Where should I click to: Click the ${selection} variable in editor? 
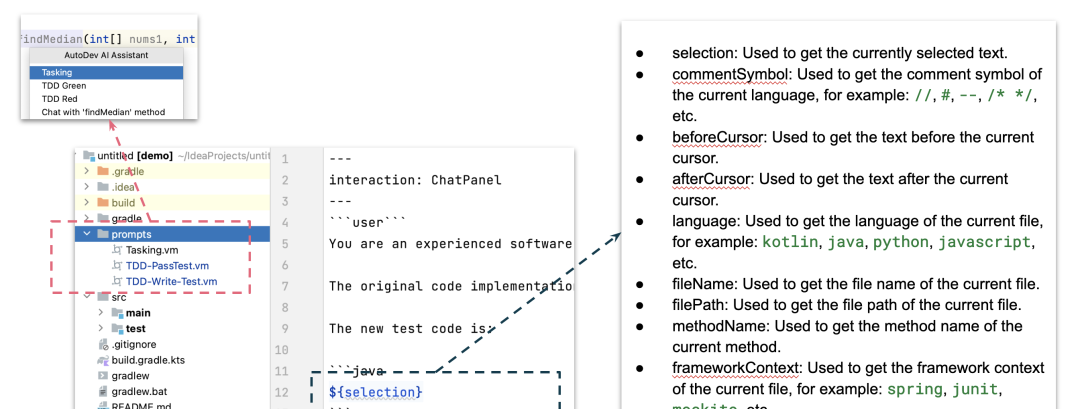(376, 392)
